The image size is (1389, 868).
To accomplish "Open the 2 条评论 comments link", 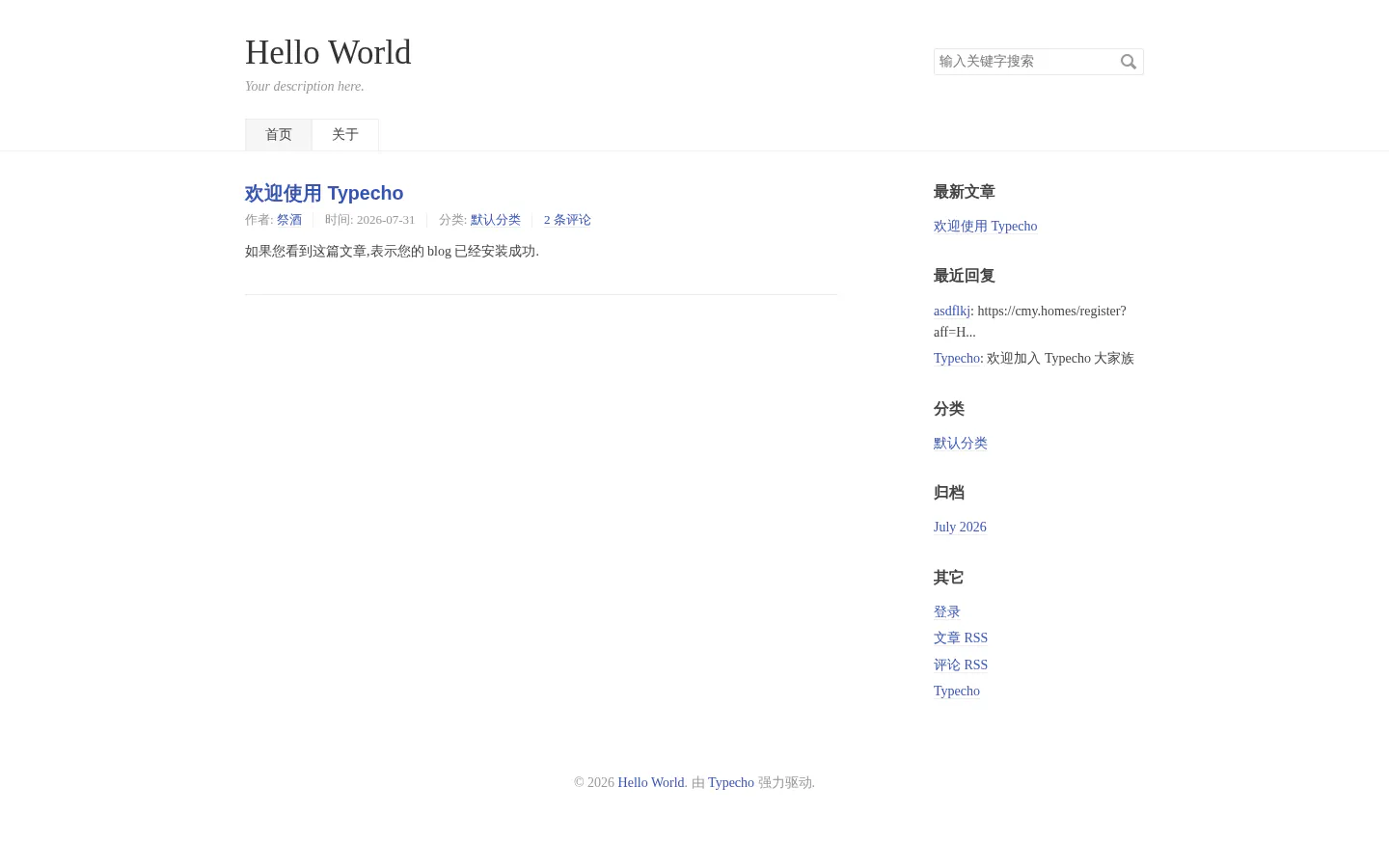I will (x=567, y=220).
